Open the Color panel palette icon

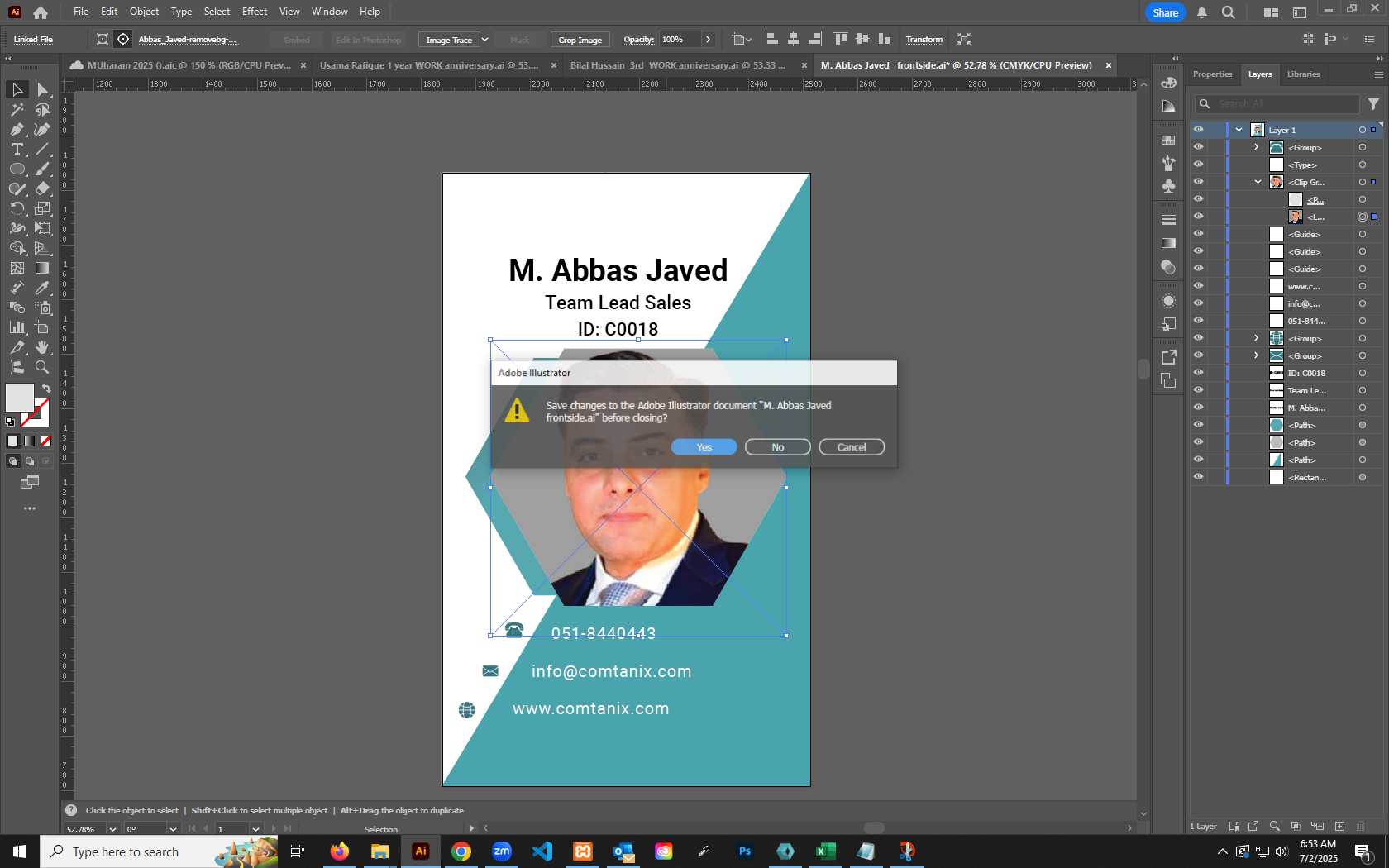coord(1168,83)
